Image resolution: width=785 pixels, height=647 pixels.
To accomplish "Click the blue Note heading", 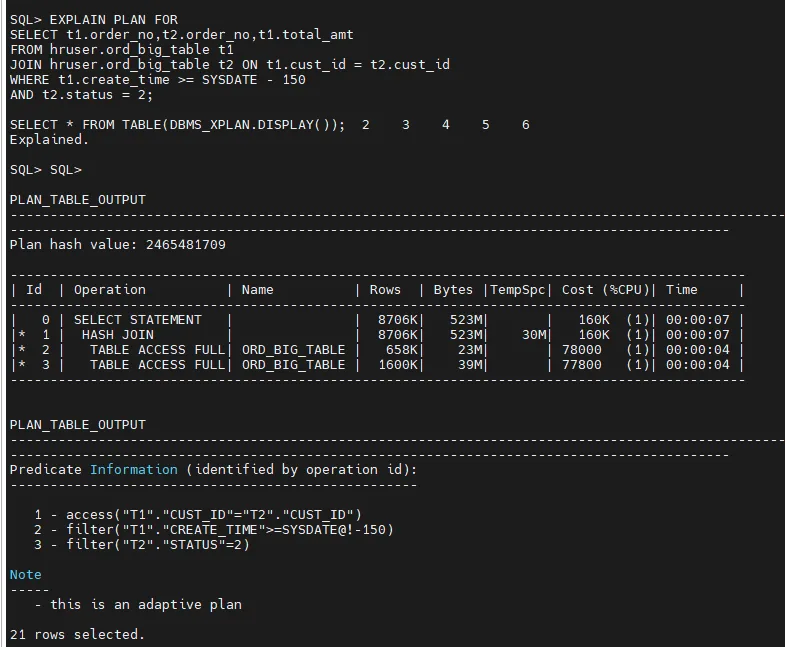I will pos(26,574).
